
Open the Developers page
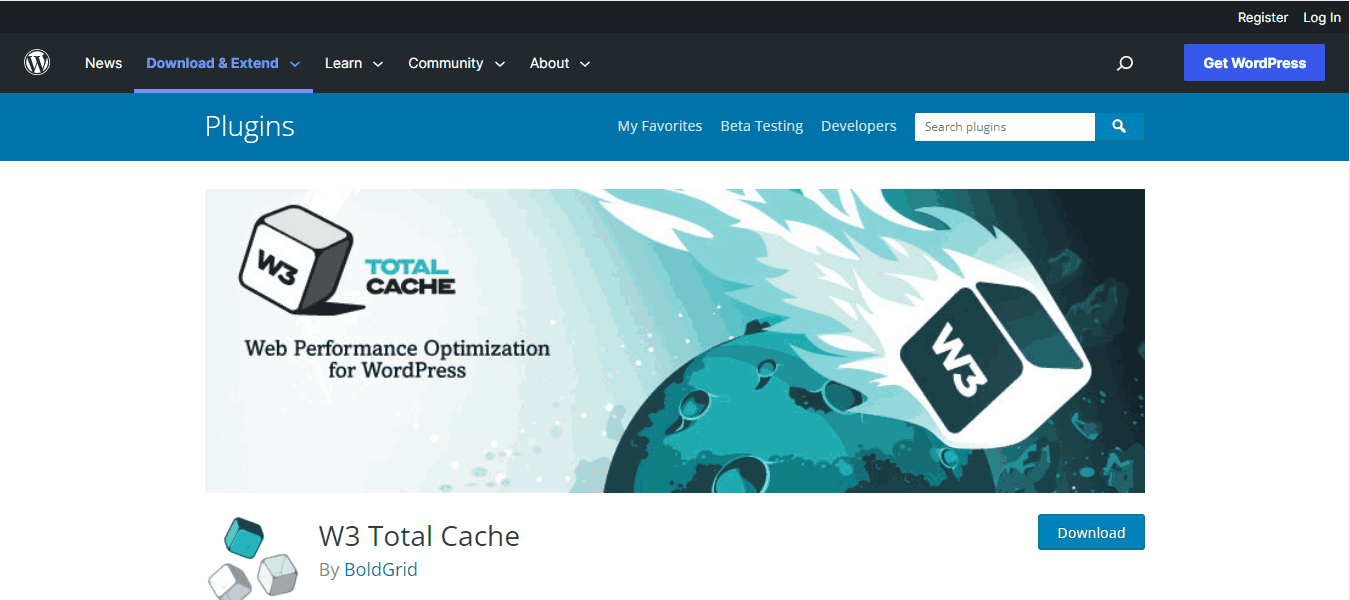click(858, 126)
